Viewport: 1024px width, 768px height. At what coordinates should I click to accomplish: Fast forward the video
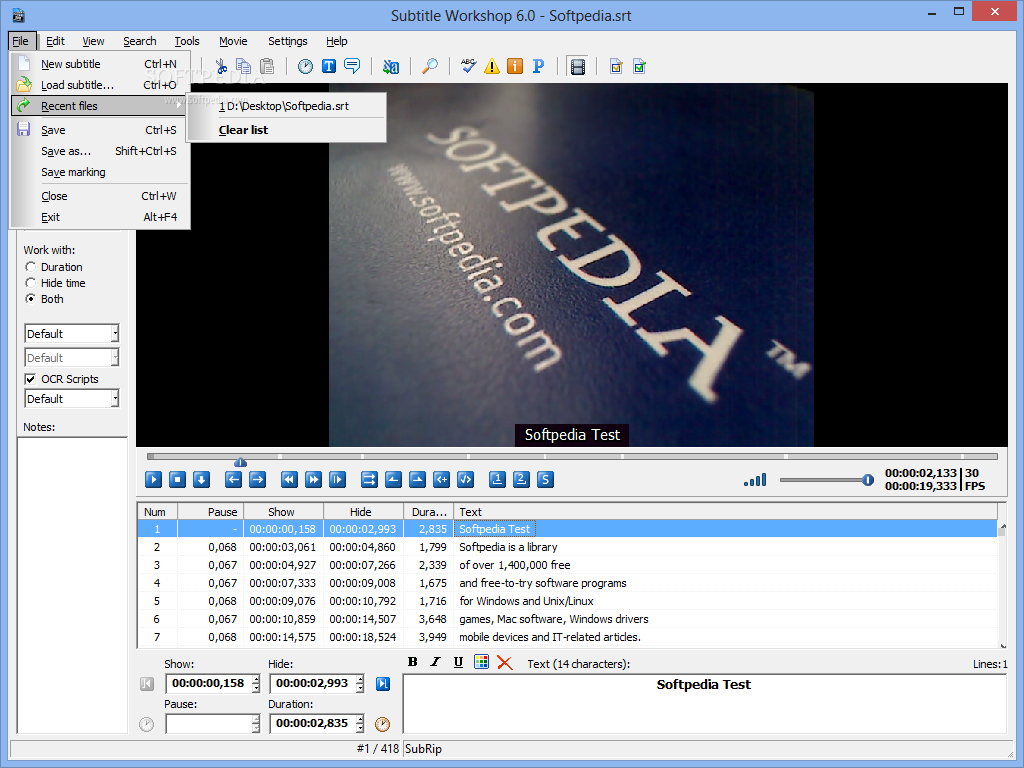pos(313,480)
